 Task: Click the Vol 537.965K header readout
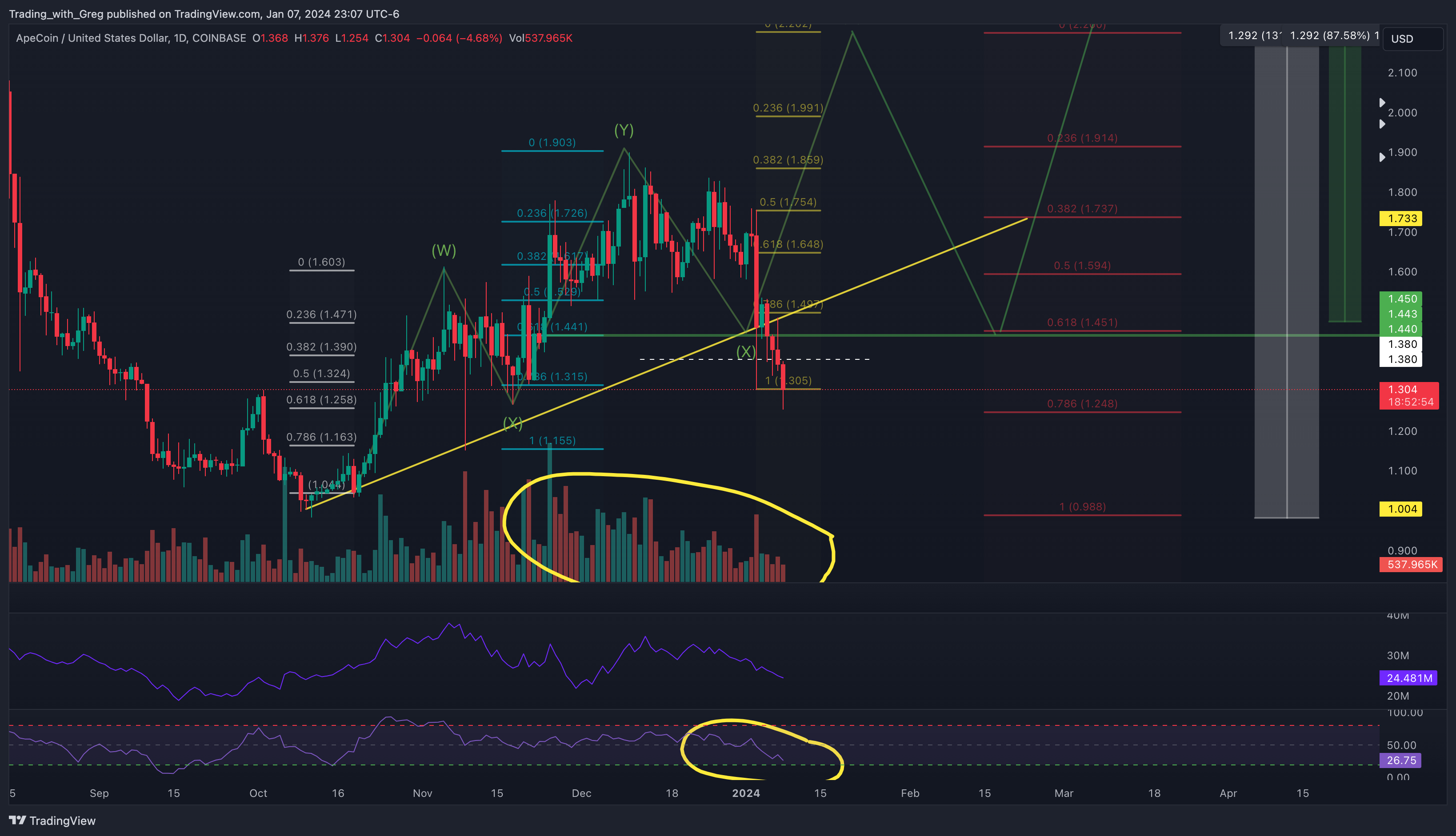tap(540, 38)
